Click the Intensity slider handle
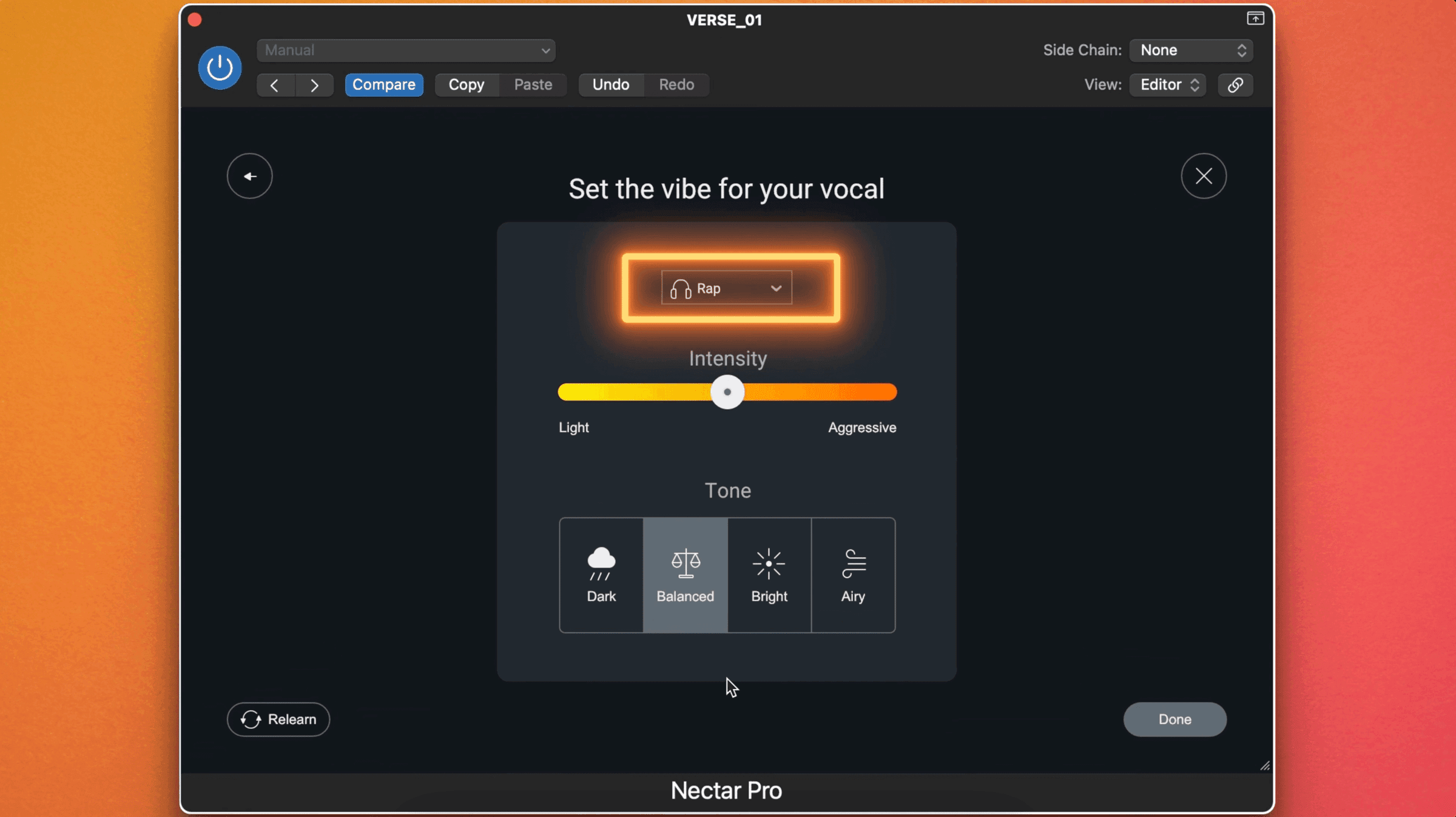The width and height of the screenshot is (1456, 817). 727,392
